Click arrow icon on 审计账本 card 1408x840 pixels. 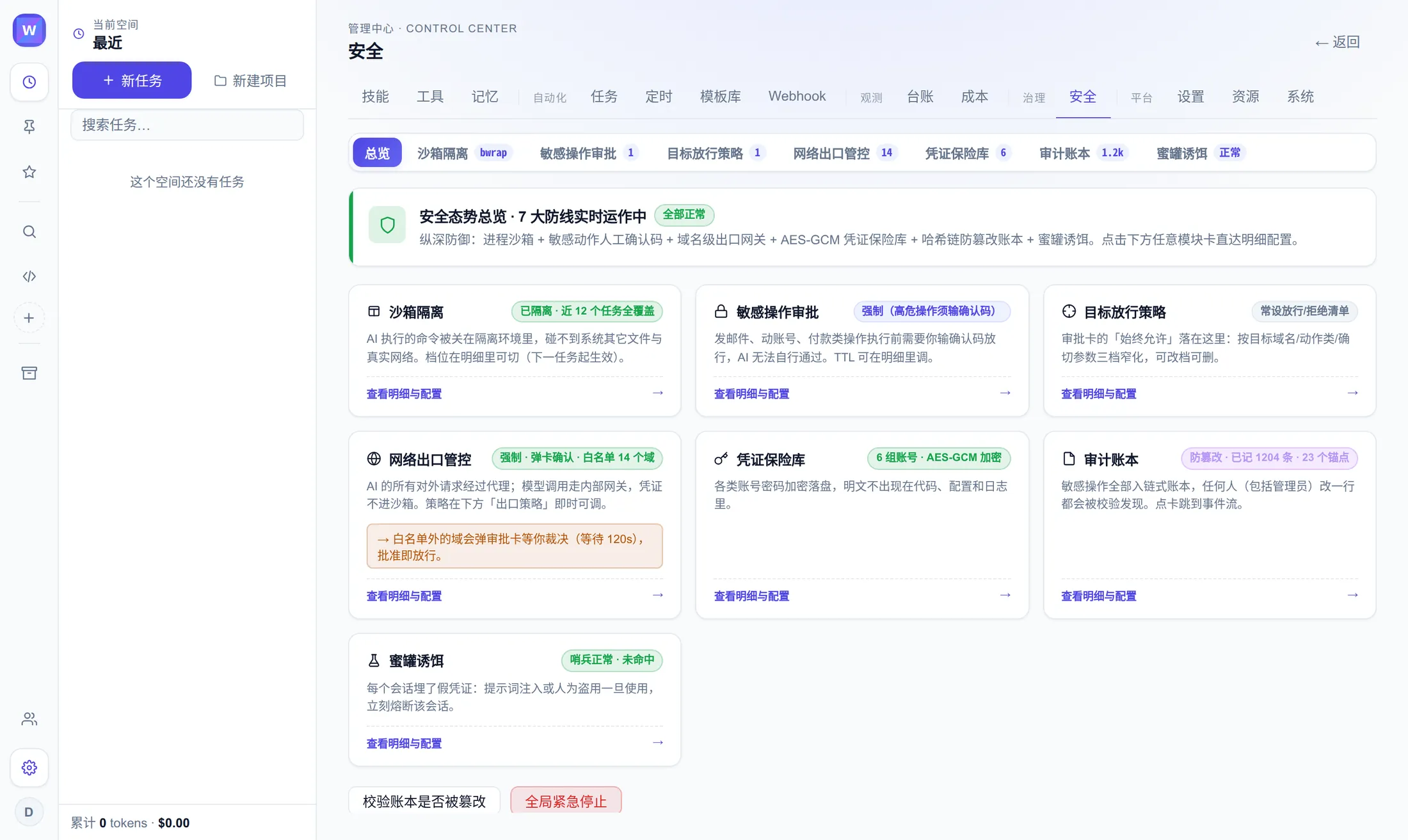coord(1352,595)
